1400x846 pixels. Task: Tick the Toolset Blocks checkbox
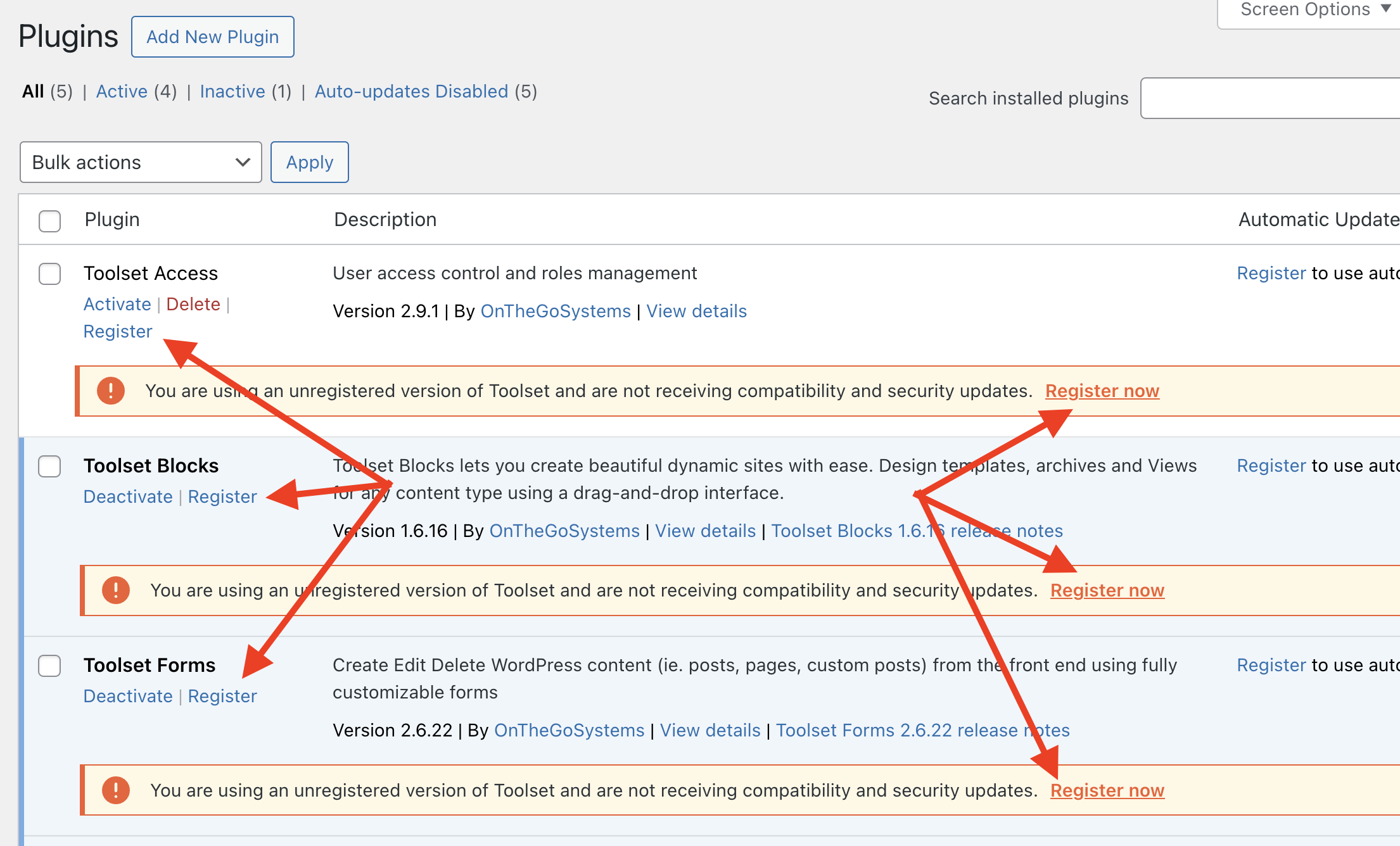click(50, 467)
